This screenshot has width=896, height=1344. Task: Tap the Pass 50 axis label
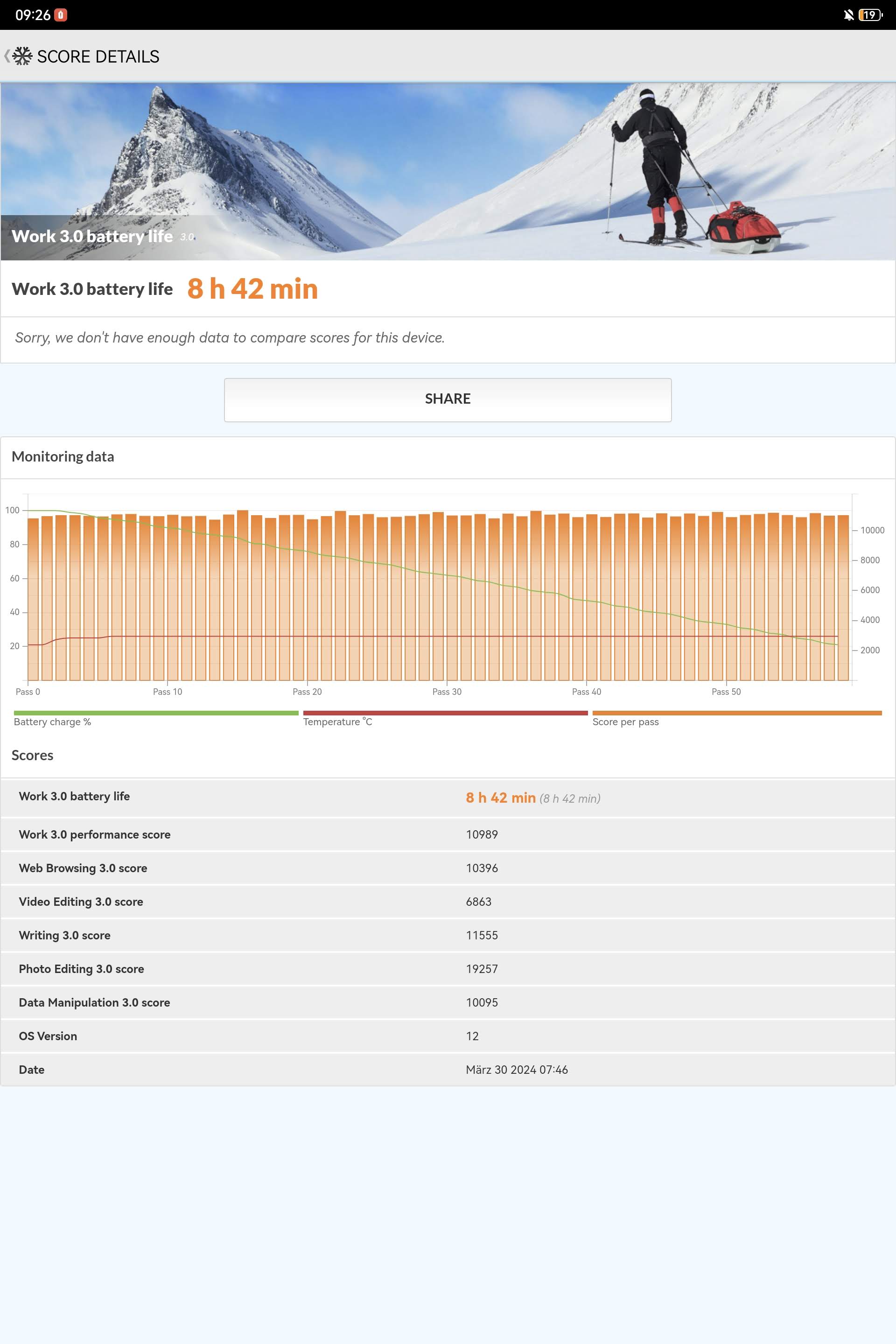click(x=726, y=692)
